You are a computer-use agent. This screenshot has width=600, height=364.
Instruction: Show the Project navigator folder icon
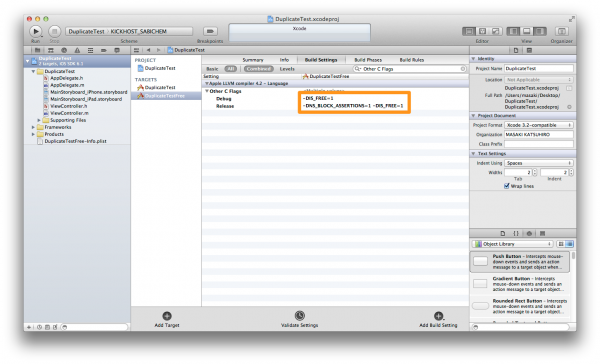tap(38, 50)
